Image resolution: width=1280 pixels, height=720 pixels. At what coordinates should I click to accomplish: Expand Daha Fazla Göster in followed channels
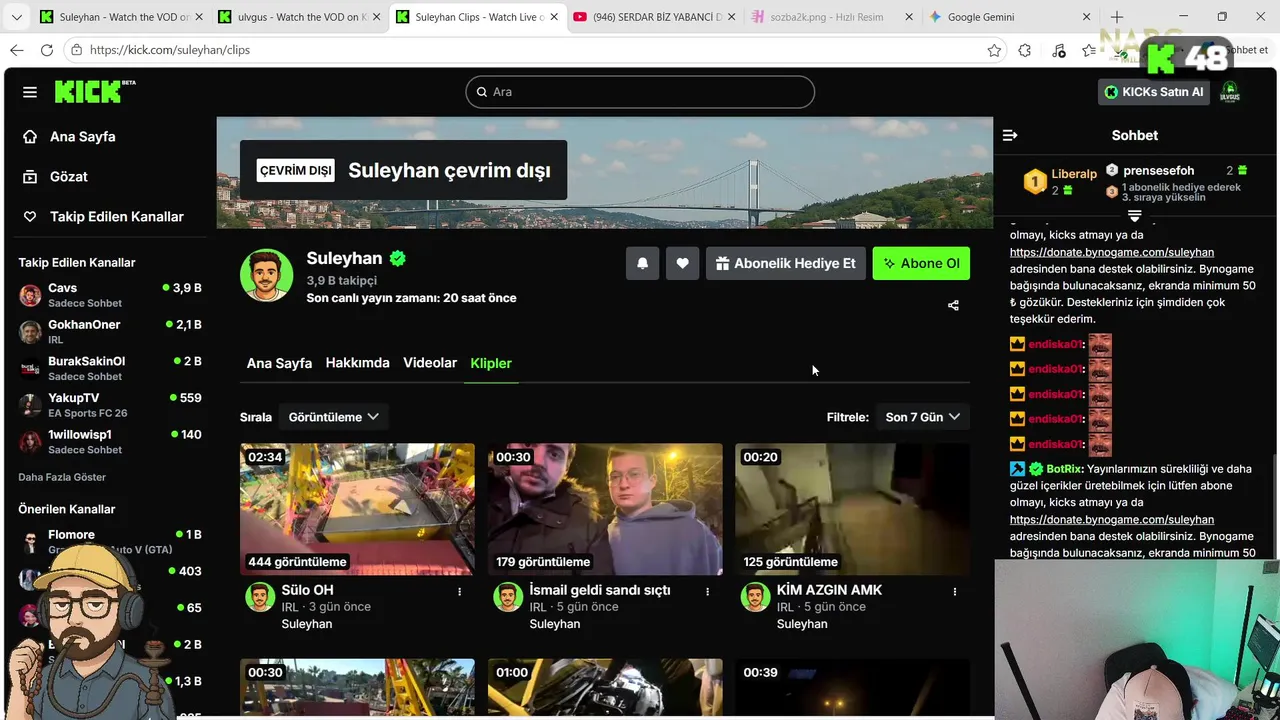[x=62, y=477]
